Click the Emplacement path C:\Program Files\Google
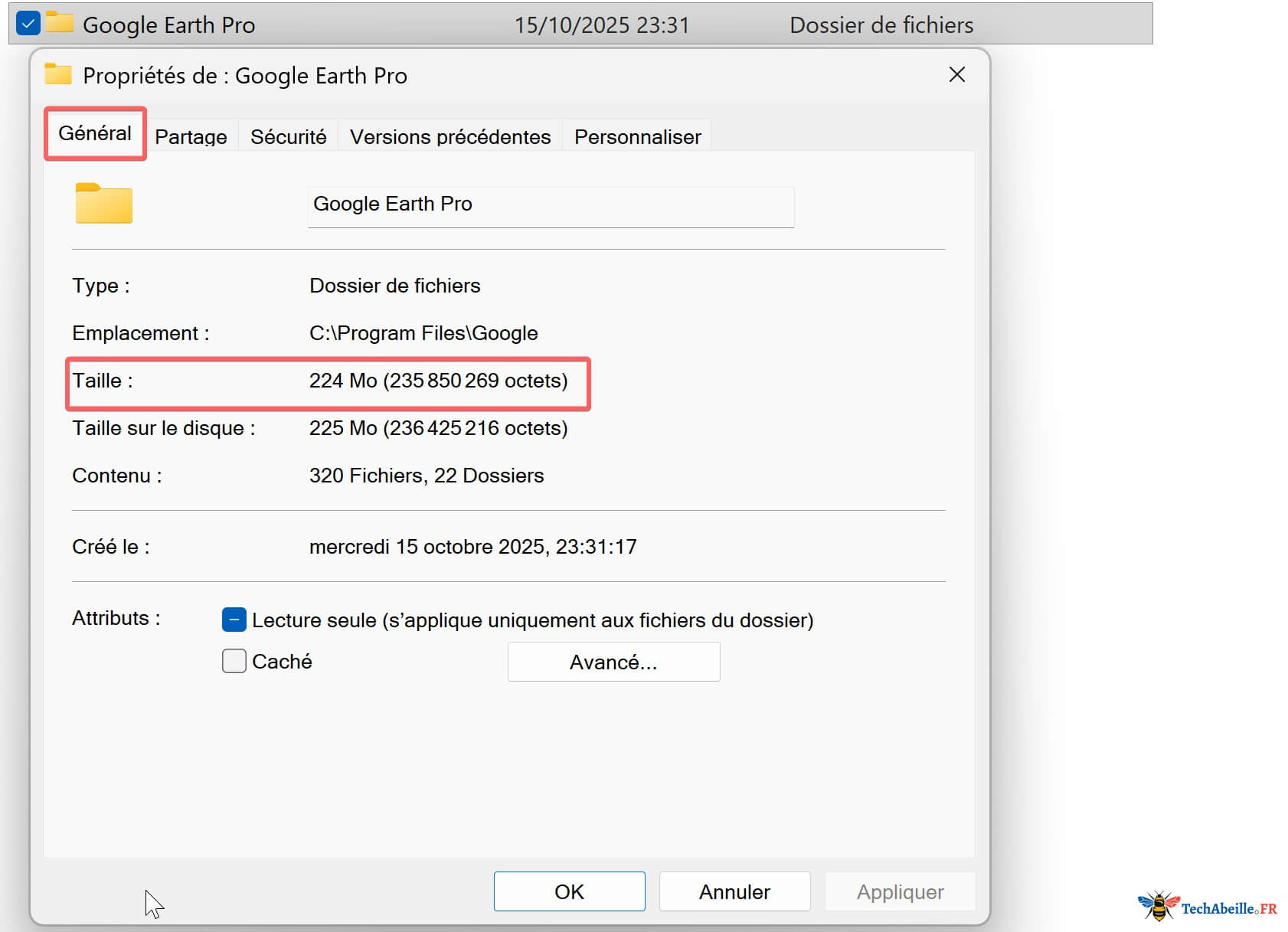 (423, 333)
